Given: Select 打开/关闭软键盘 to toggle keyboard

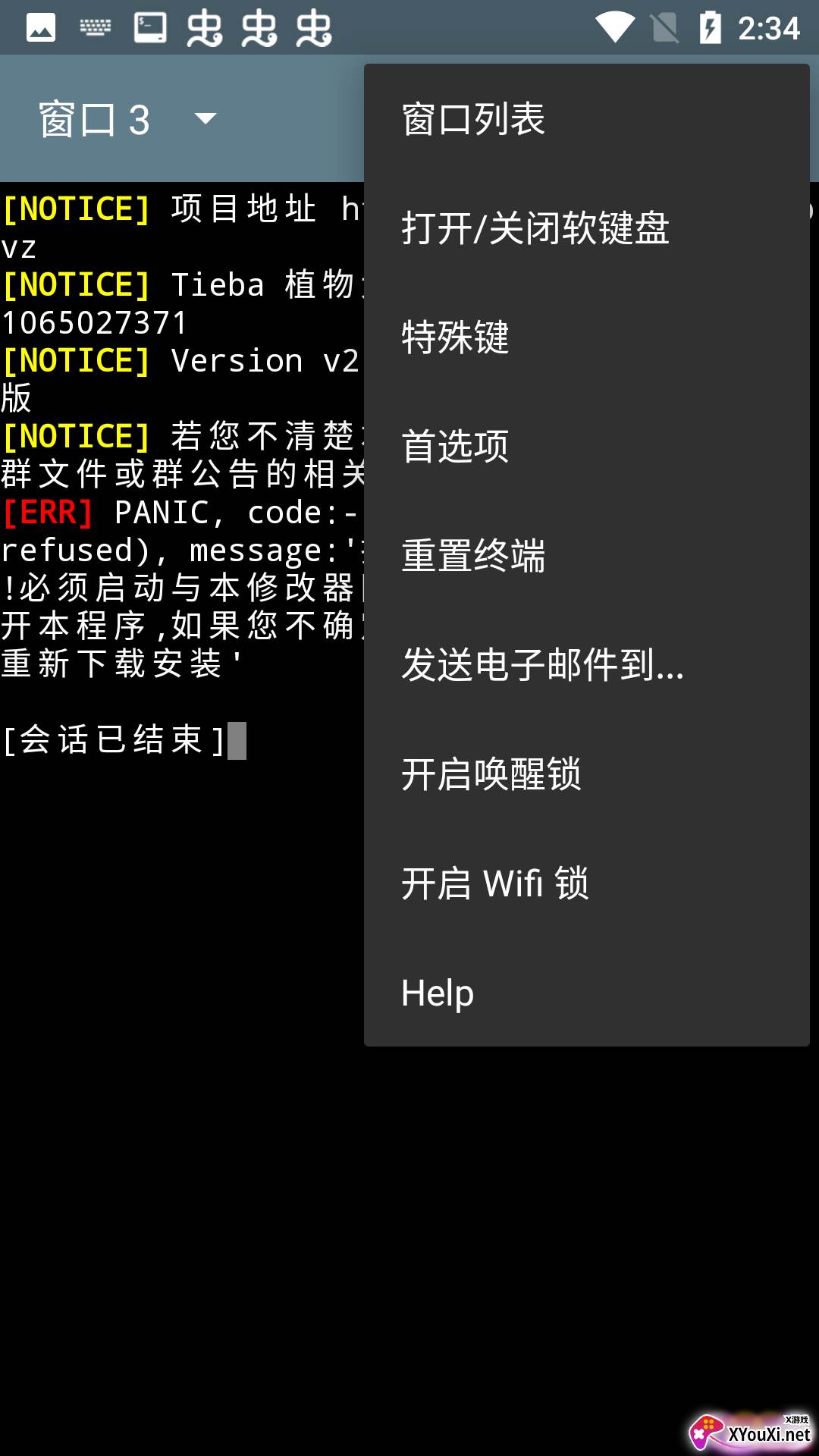Looking at the screenshot, I should coord(587,228).
